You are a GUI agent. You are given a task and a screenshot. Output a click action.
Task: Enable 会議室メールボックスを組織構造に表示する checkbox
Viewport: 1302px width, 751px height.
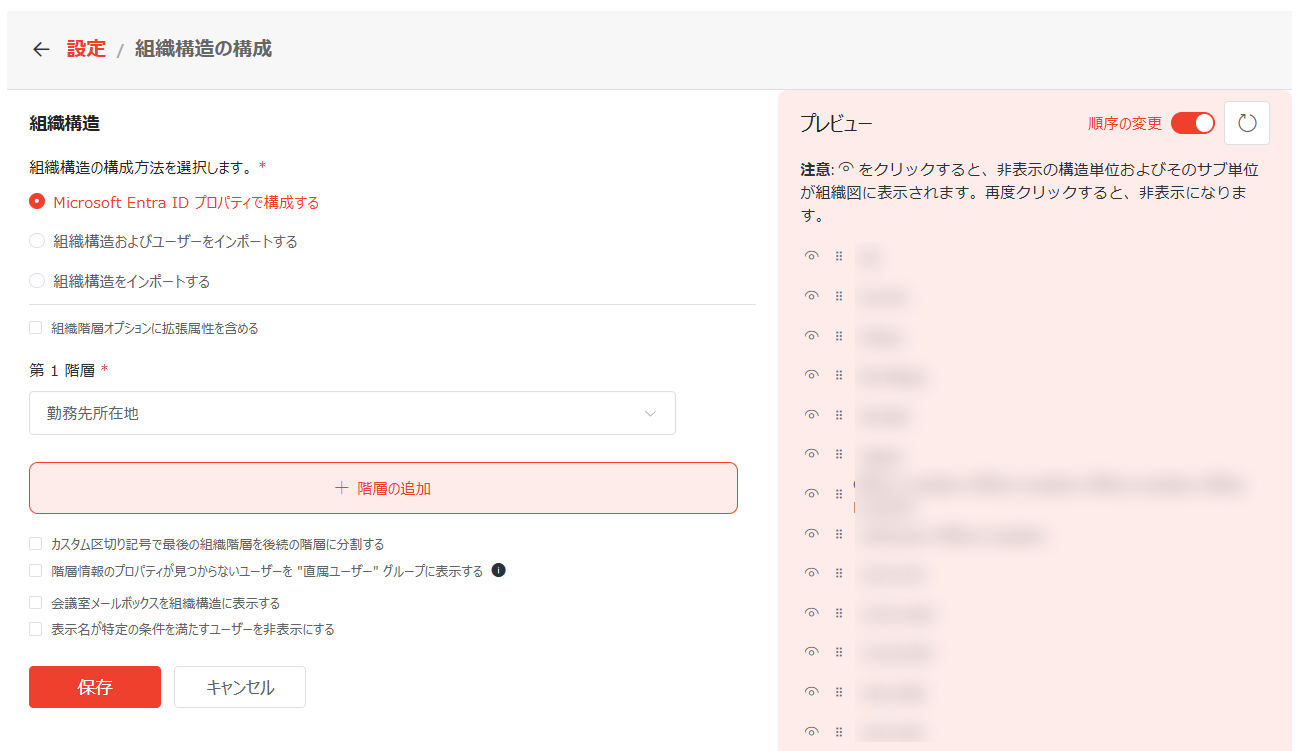(x=36, y=603)
